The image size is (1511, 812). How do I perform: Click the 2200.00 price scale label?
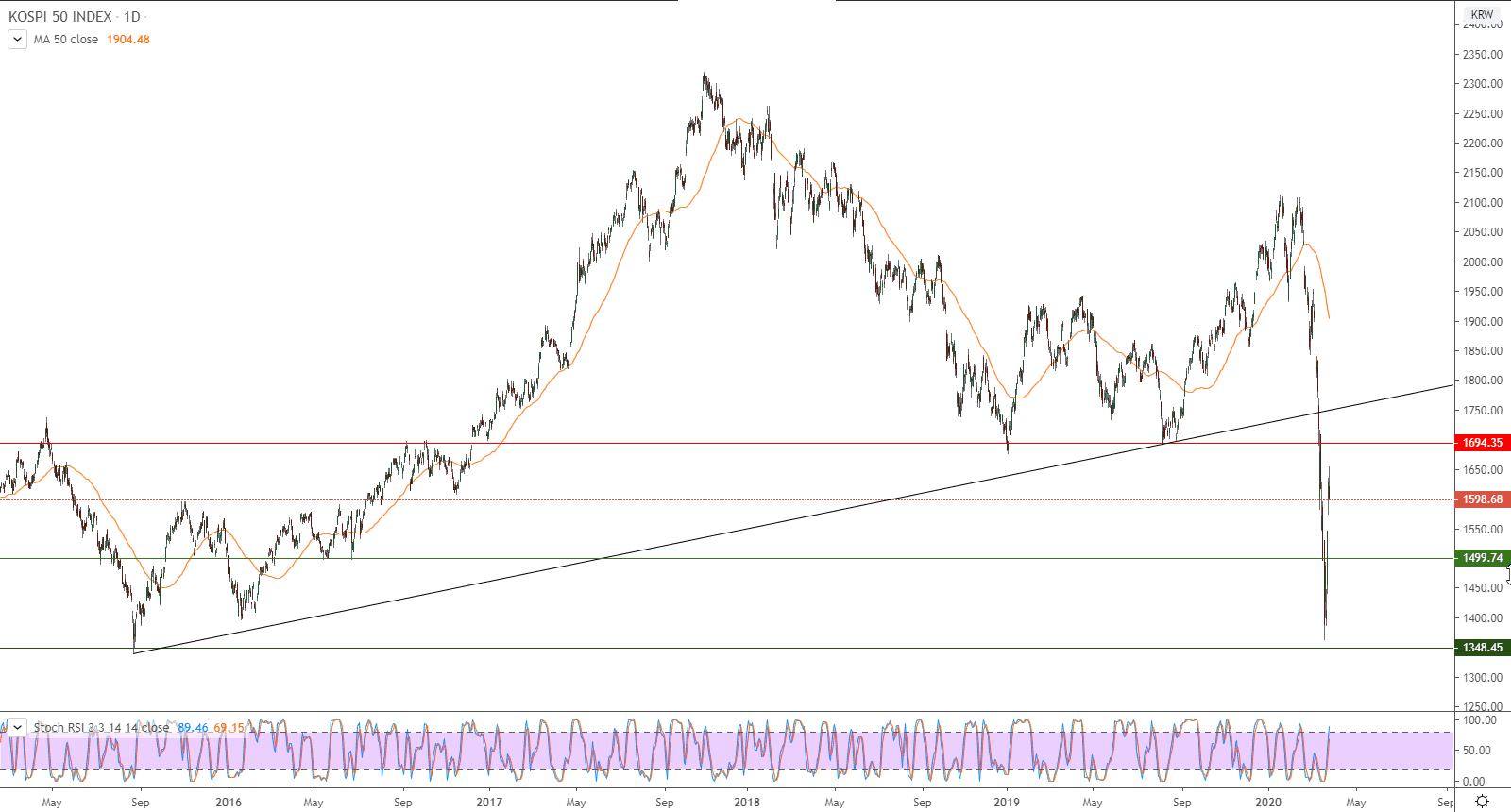coord(1483,144)
